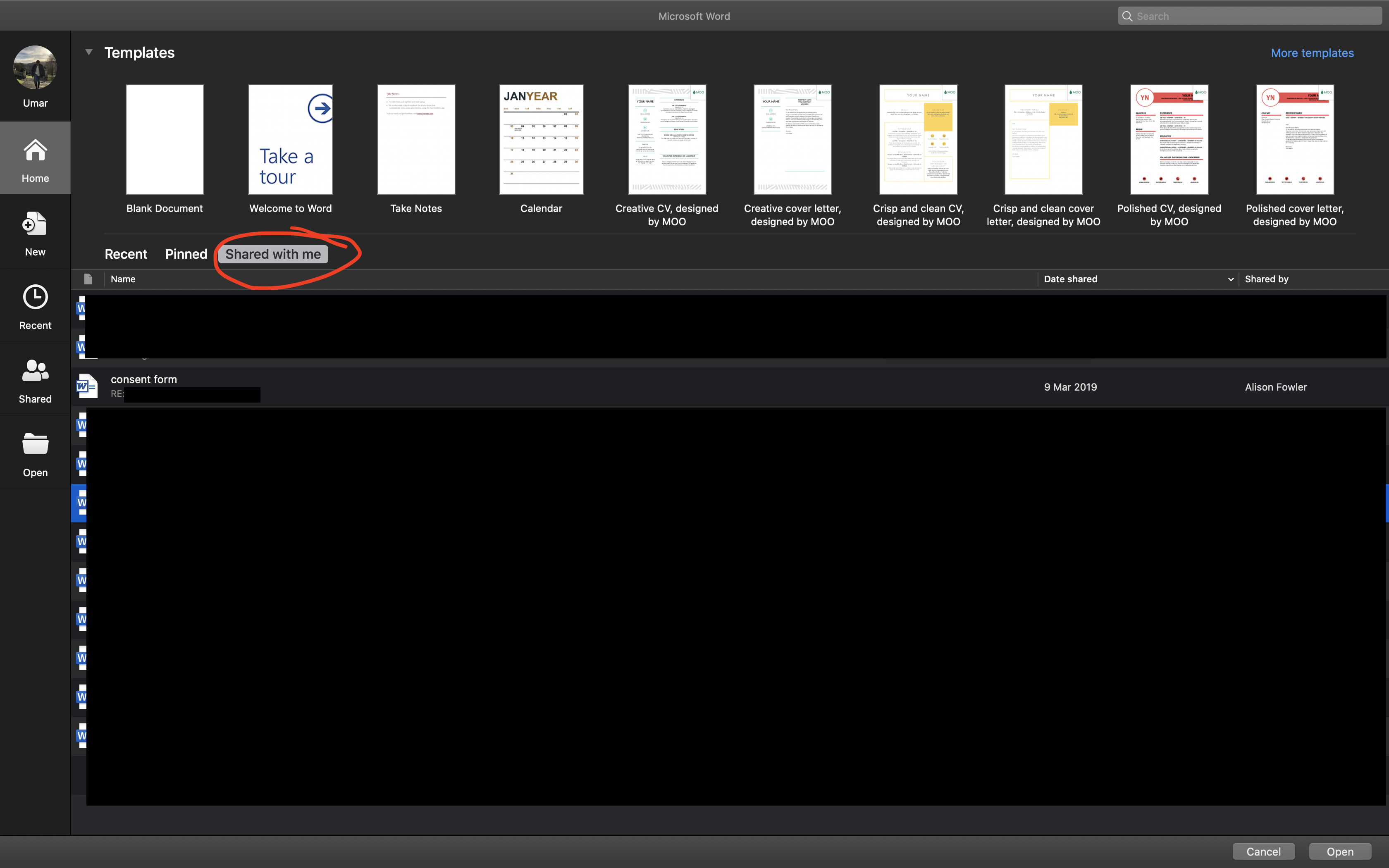Switch to the Pinned tab
The height and width of the screenshot is (868, 1389).
pyautogui.click(x=186, y=254)
